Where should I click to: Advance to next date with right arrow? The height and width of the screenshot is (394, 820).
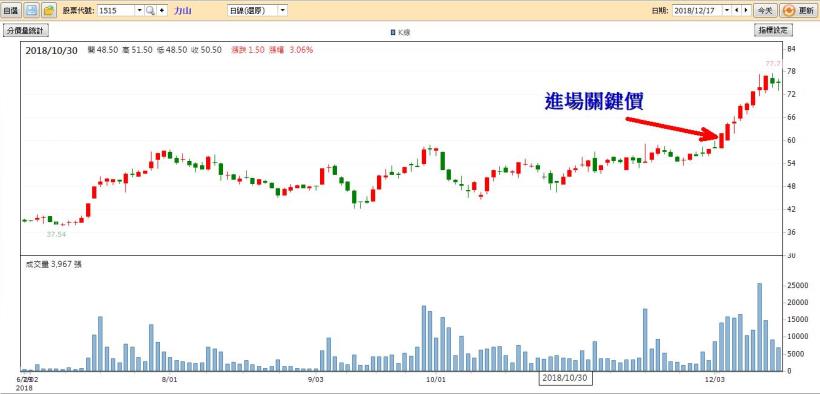[x=746, y=10]
